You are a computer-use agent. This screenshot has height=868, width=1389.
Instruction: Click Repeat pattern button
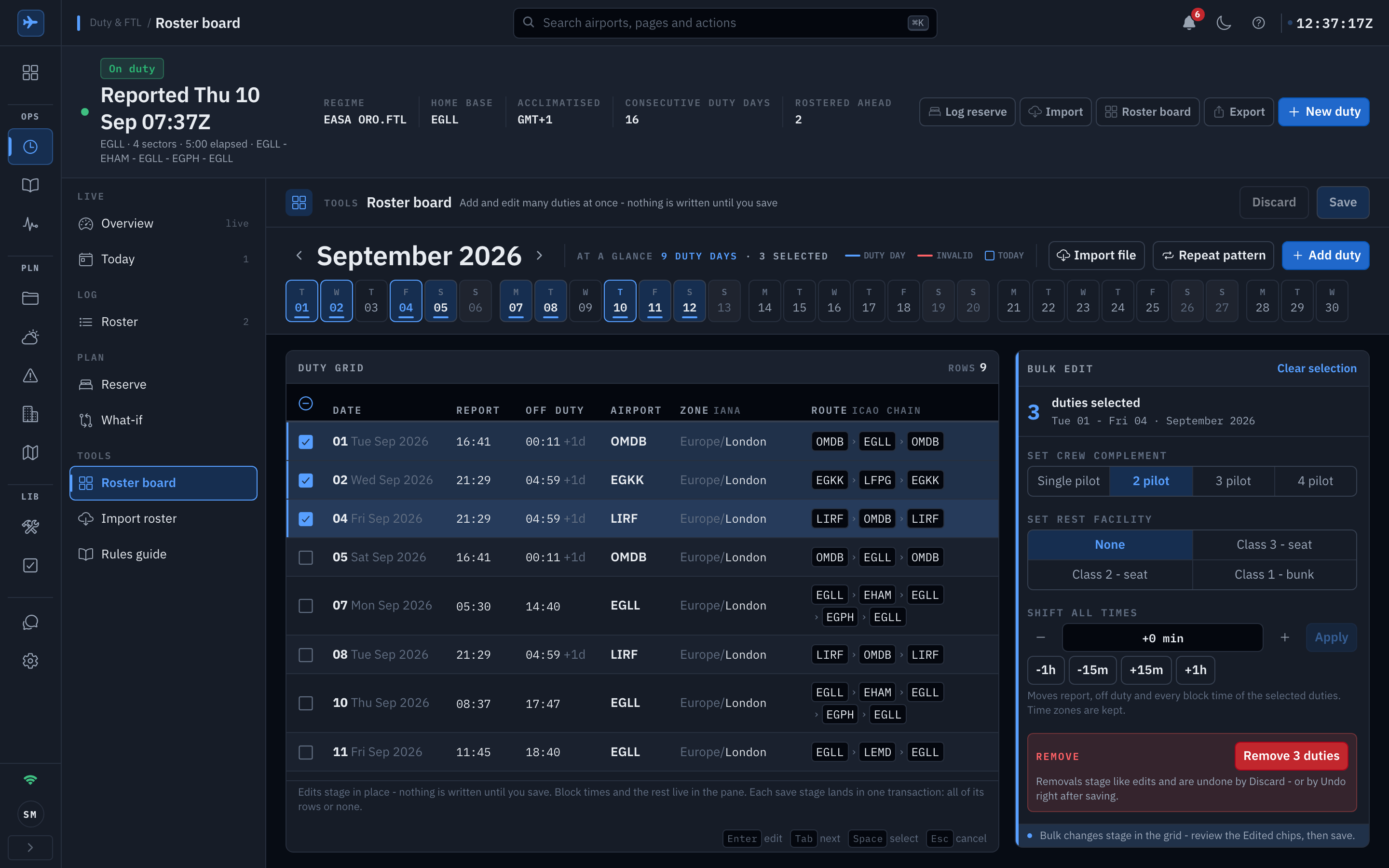pos(1213,256)
